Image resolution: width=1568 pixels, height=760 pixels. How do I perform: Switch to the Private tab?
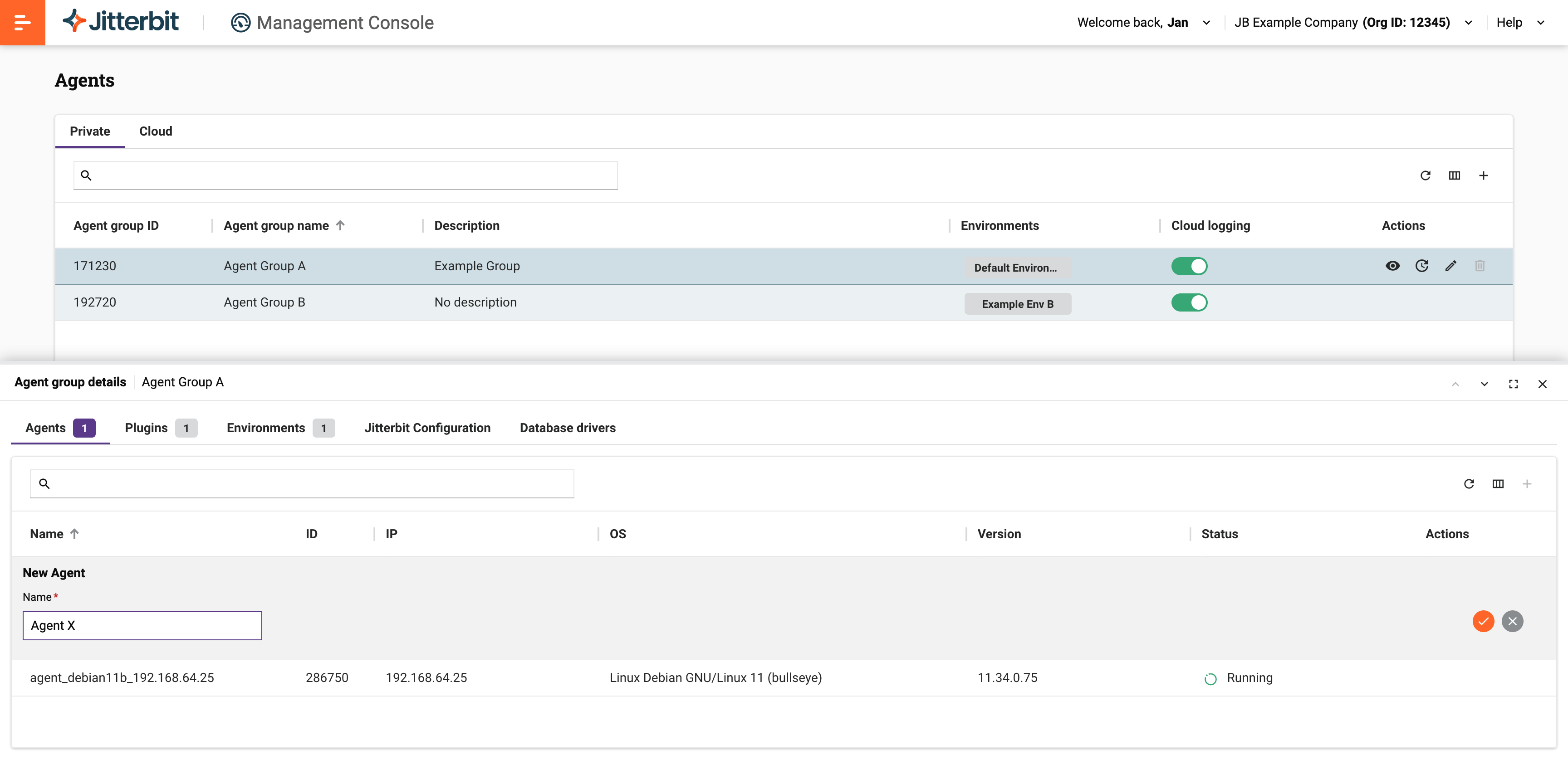point(90,132)
